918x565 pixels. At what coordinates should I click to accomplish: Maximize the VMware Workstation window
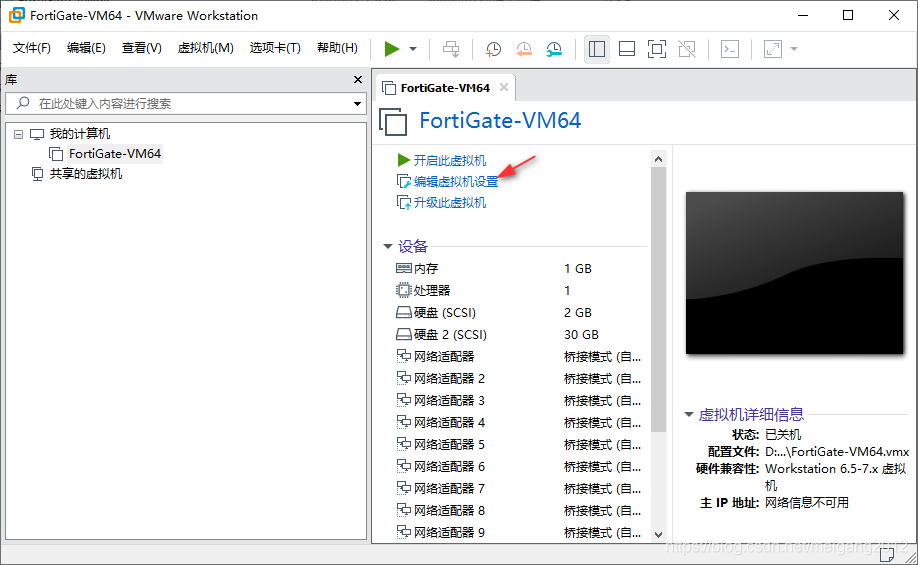(848, 15)
